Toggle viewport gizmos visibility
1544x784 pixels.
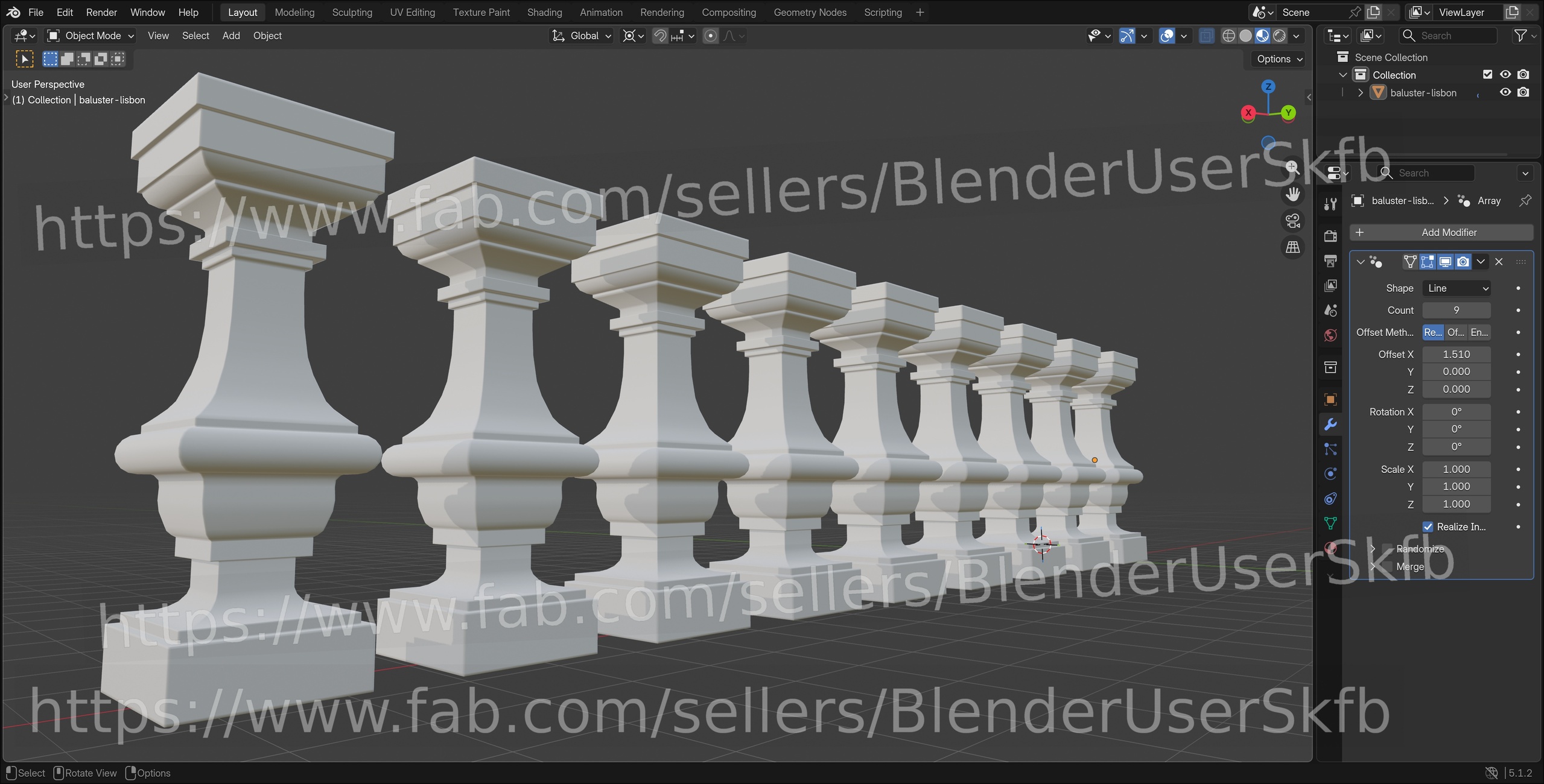(1126, 36)
